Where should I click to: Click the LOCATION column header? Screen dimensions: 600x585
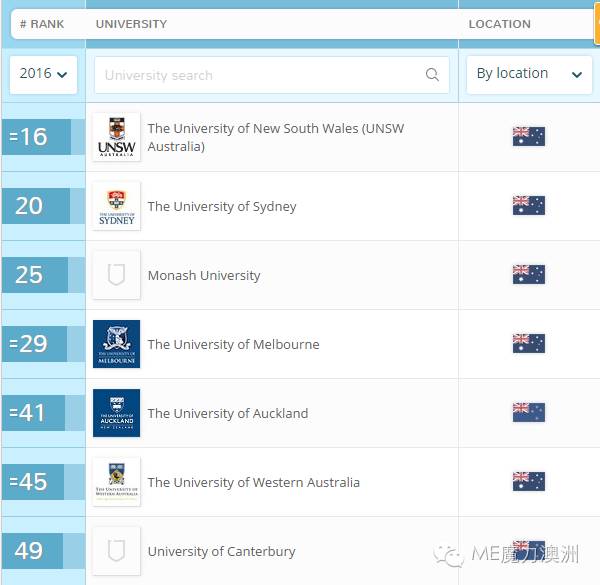pos(500,24)
